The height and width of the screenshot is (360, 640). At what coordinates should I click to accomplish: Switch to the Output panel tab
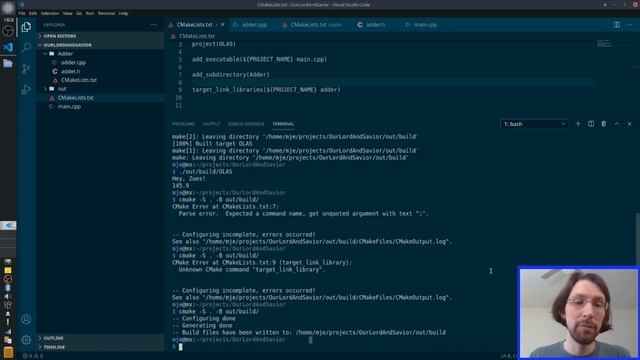211,124
